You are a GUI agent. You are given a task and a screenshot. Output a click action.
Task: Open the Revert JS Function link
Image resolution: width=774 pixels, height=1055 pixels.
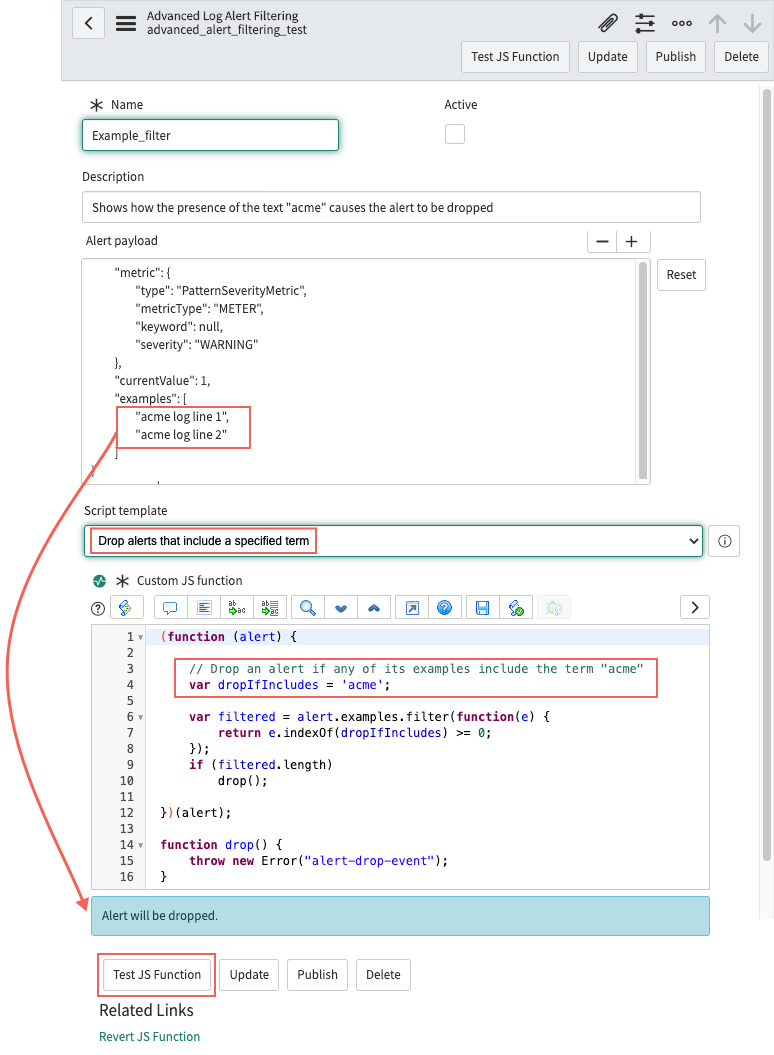(x=149, y=1037)
